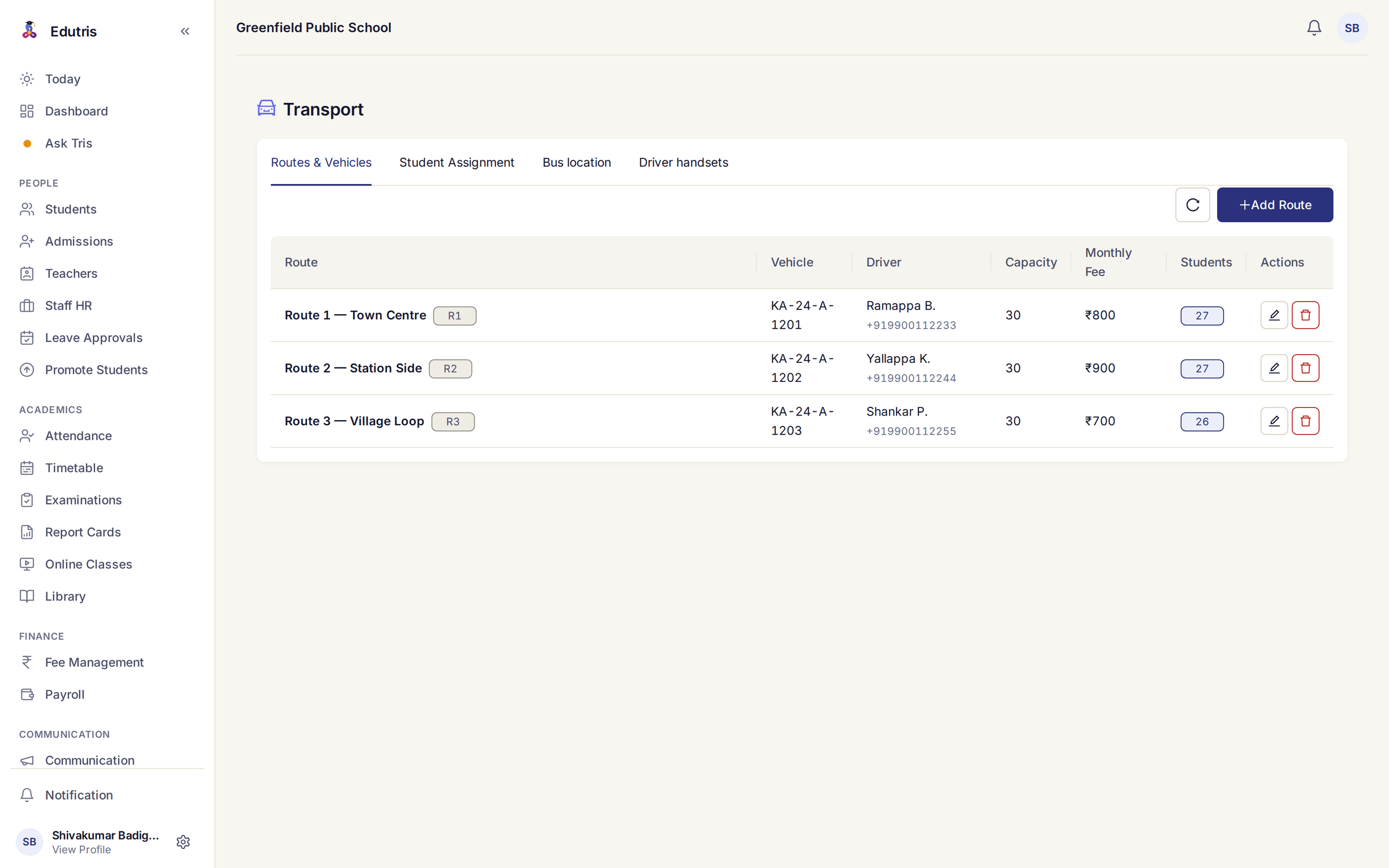This screenshot has height=868, width=1389.
Task: Open Staff HR section
Action: pyautogui.click(x=107, y=306)
